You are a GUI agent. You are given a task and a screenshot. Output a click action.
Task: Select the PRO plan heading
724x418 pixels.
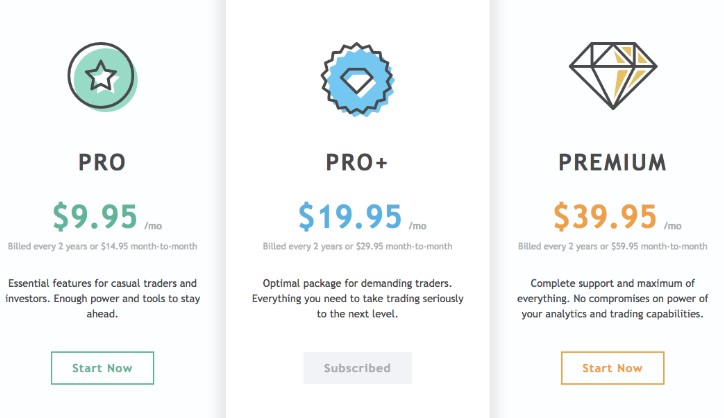[102, 163]
